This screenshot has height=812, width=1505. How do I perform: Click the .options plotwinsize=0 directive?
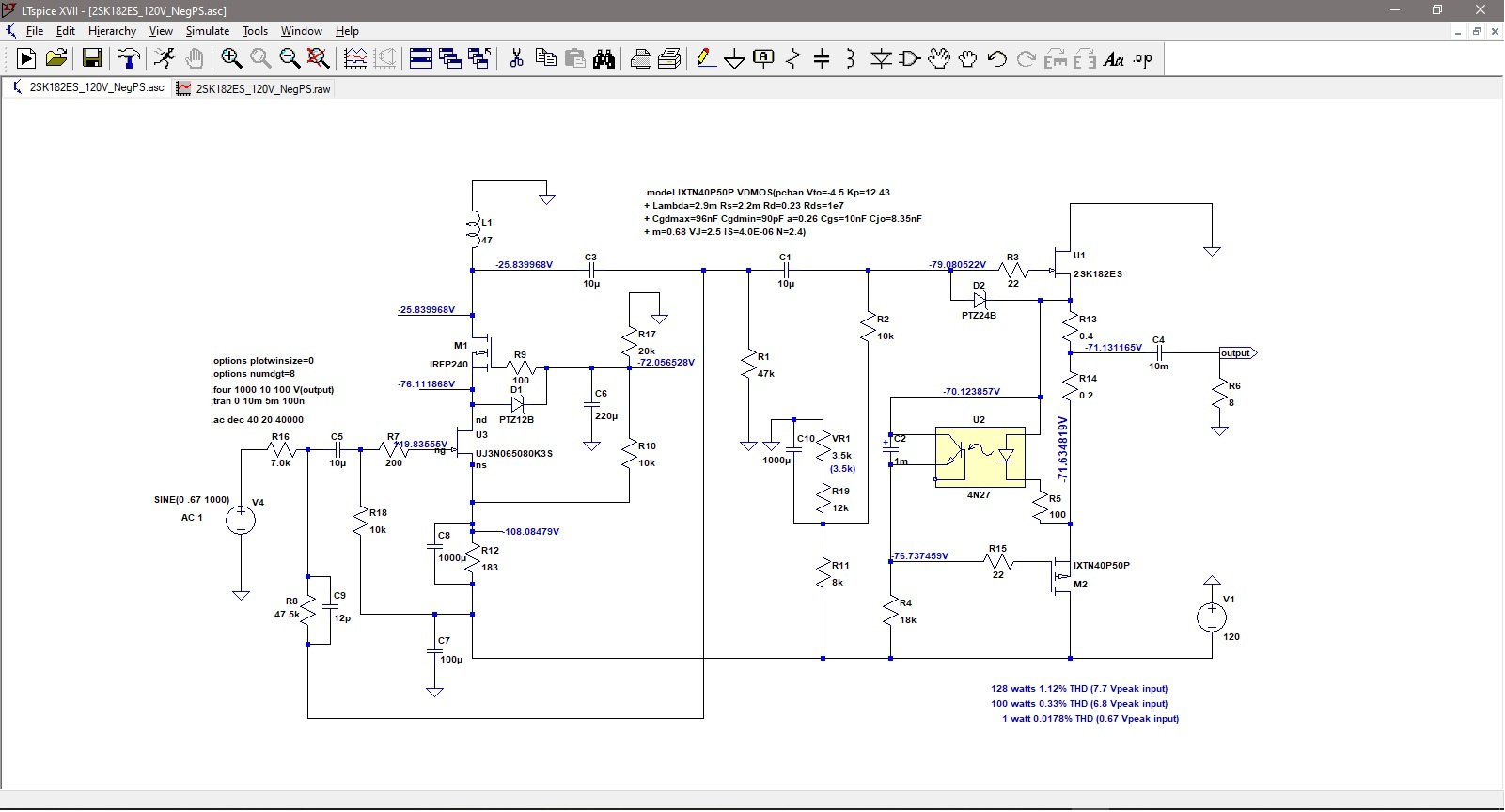tap(262, 360)
